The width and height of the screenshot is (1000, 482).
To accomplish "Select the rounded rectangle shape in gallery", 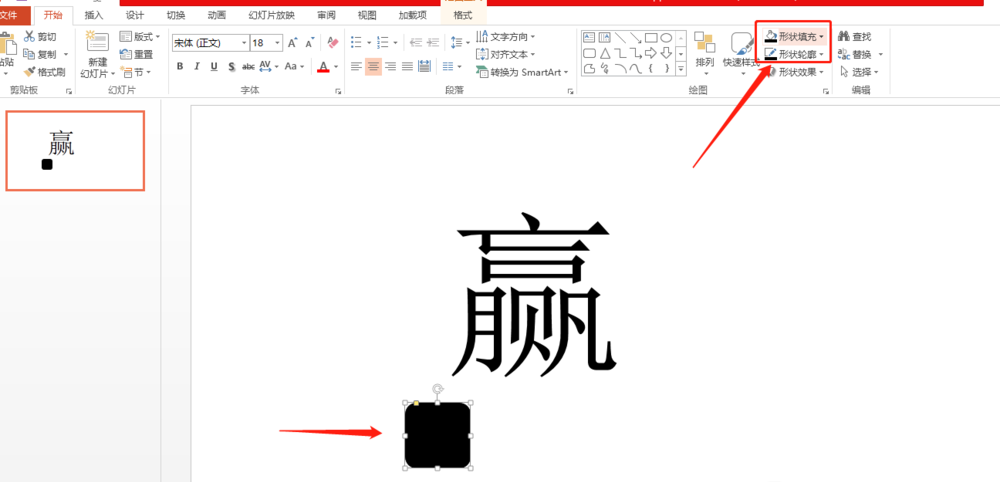I will click(589, 53).
